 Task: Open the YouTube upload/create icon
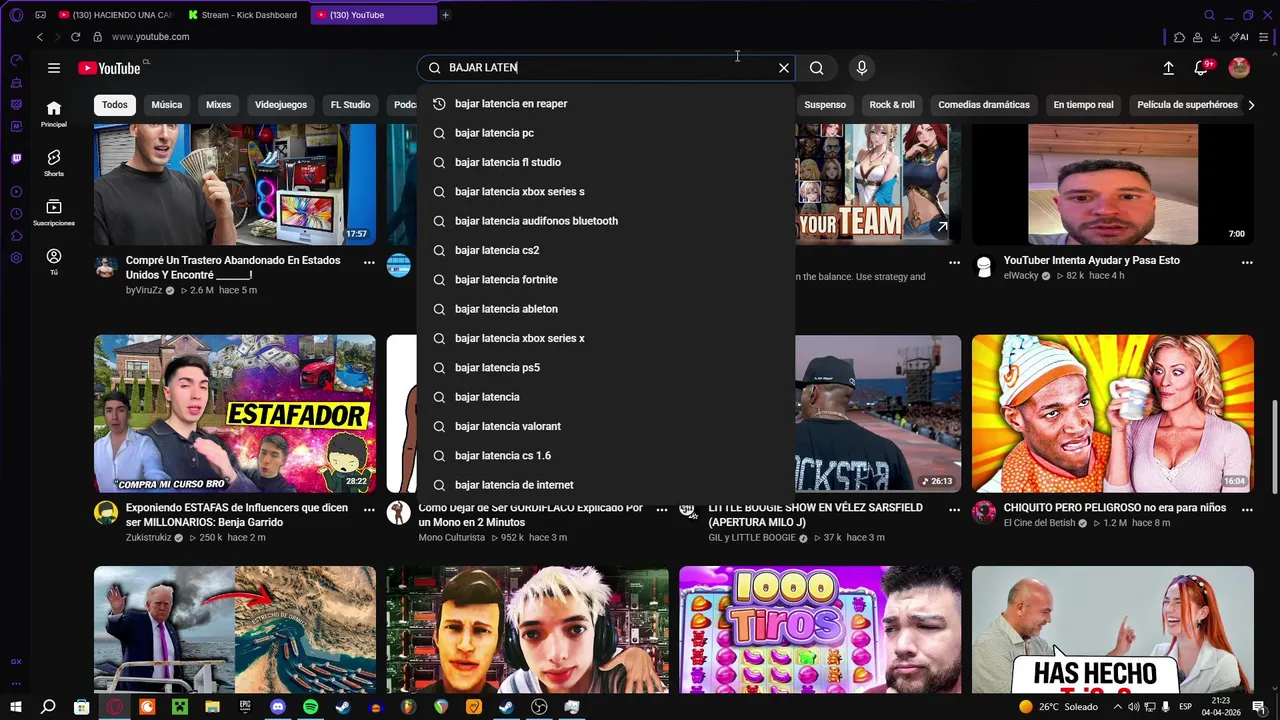click(x=1168, y=68)
